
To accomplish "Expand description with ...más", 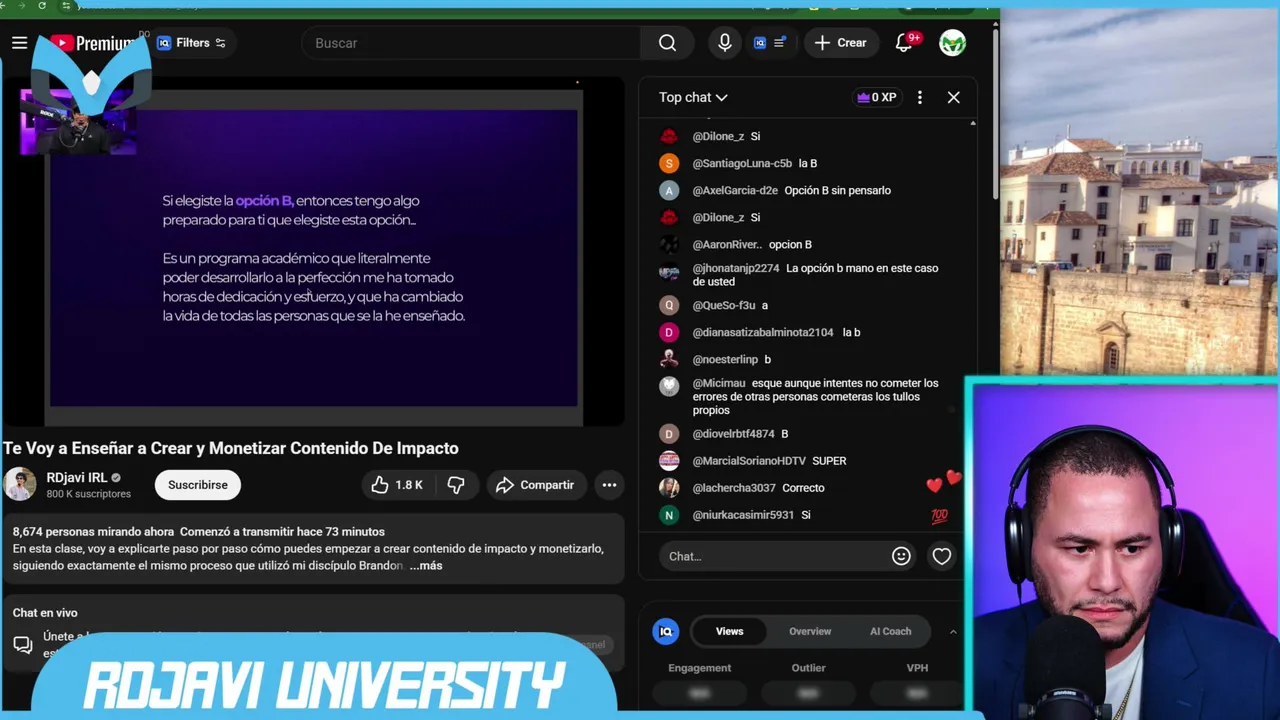I will (426, 565).
